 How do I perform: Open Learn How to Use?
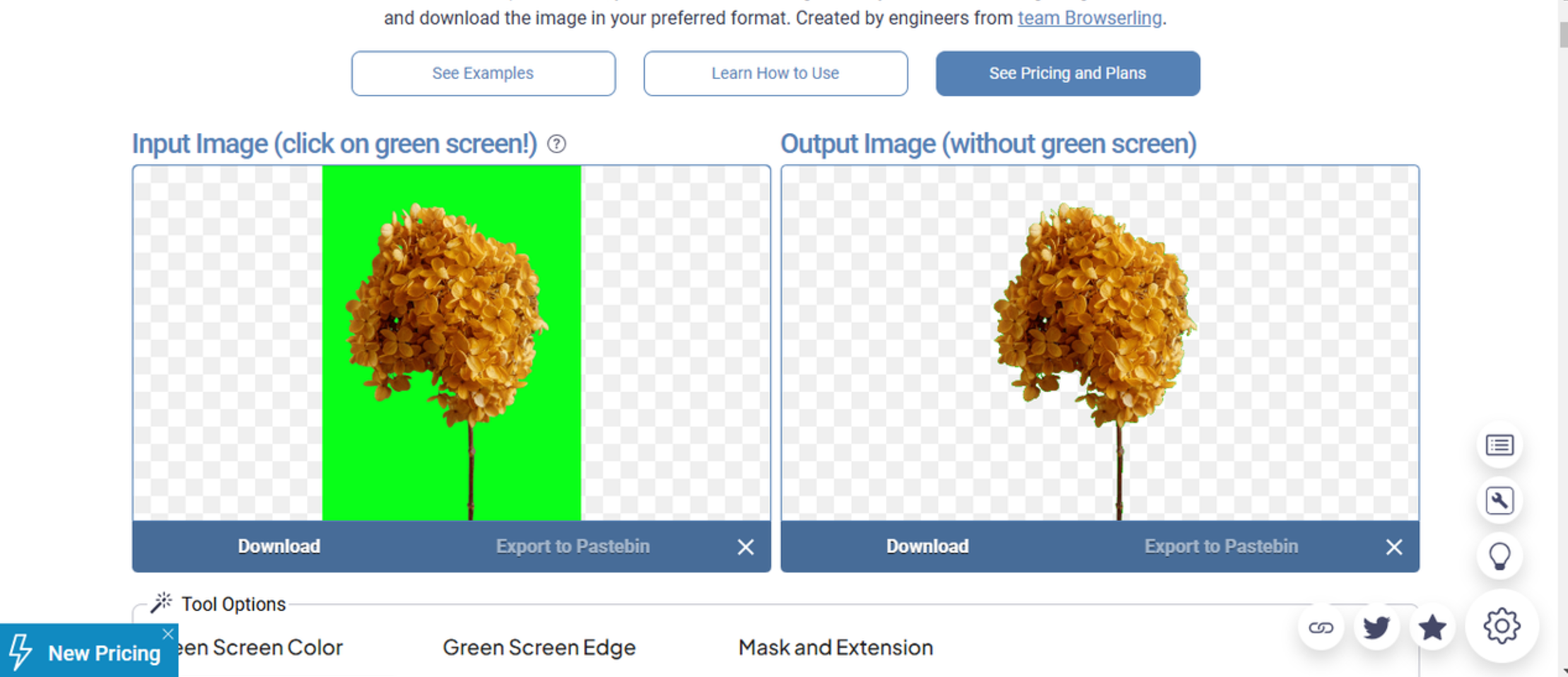point(775,73)
